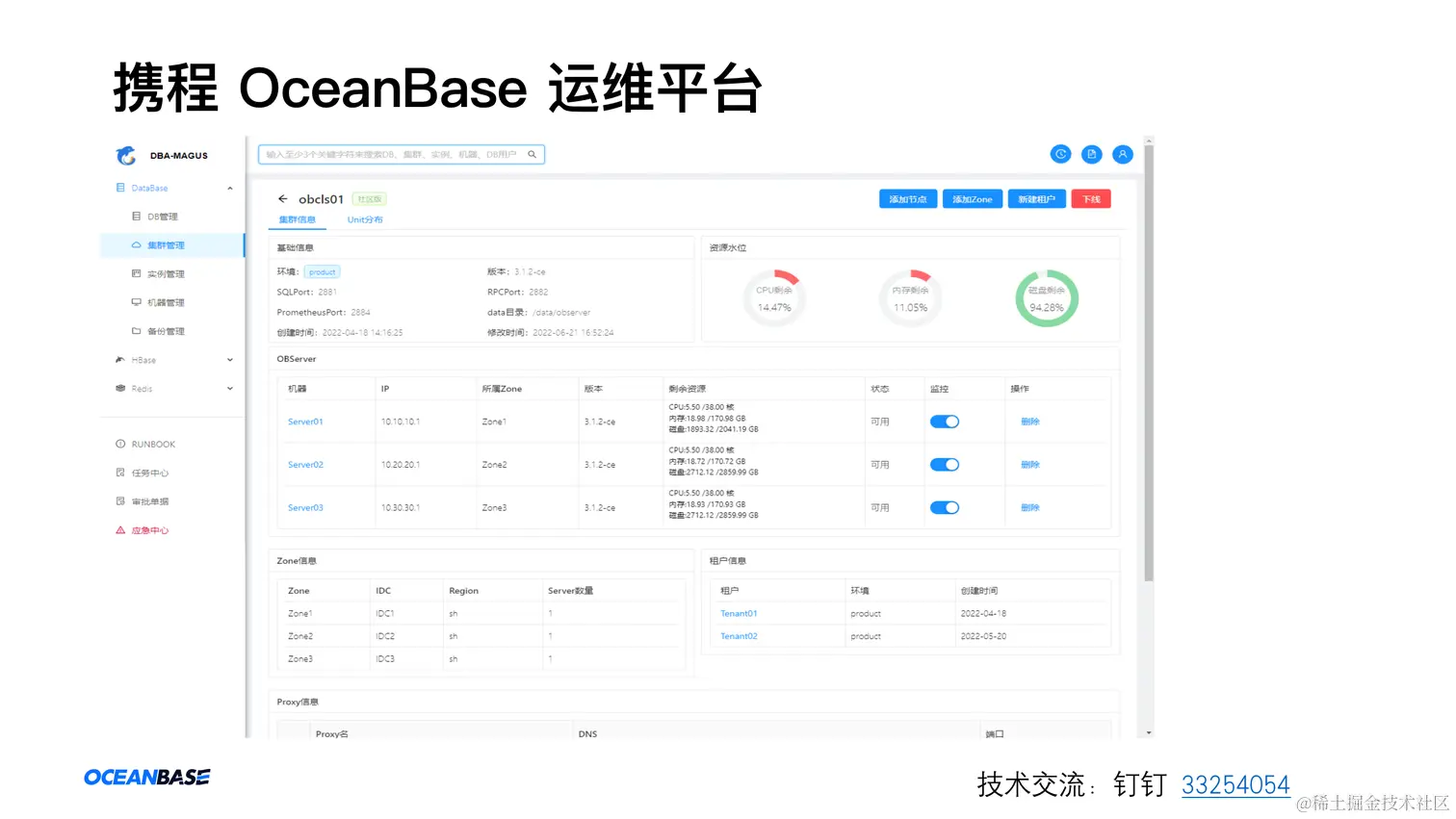
Task: Click the vertical scrollbar thumb
Action: point(1149,364)
